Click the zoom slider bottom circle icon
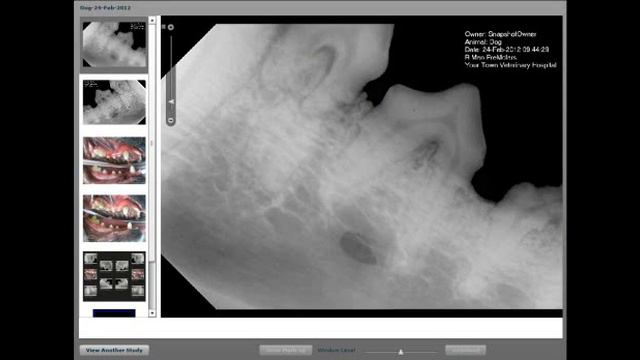Viewport: 640px width, 360px height. tap(171, 121)
